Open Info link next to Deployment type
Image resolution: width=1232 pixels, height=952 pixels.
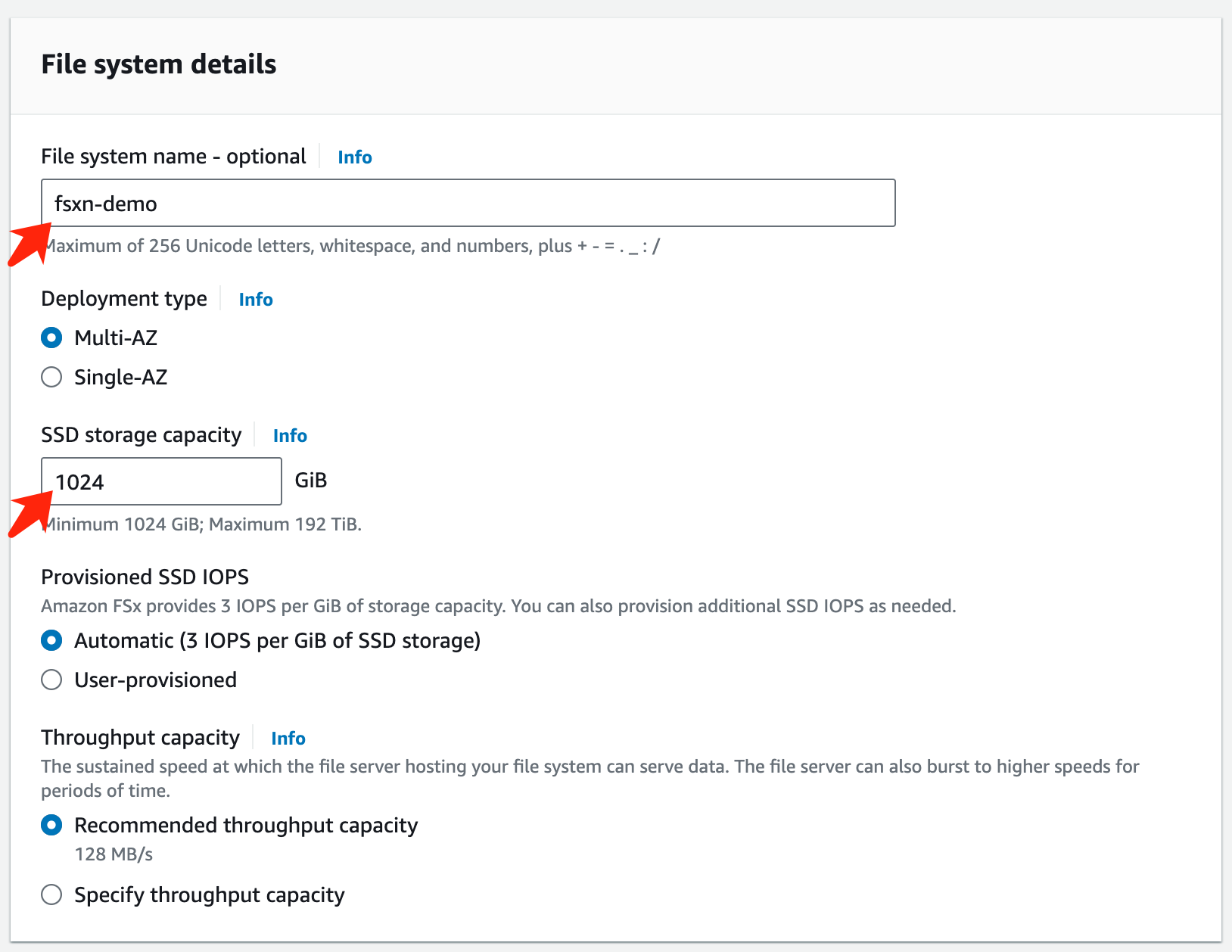(x=255, y=300)
